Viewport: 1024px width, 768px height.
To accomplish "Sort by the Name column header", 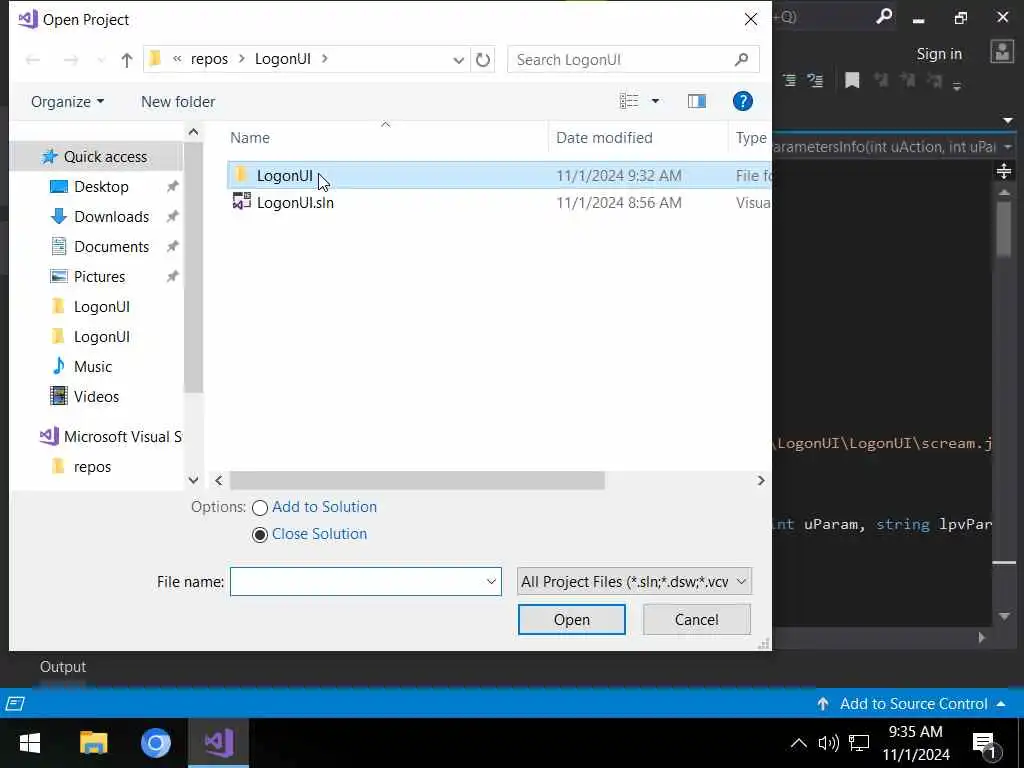I will pos(249,138).
